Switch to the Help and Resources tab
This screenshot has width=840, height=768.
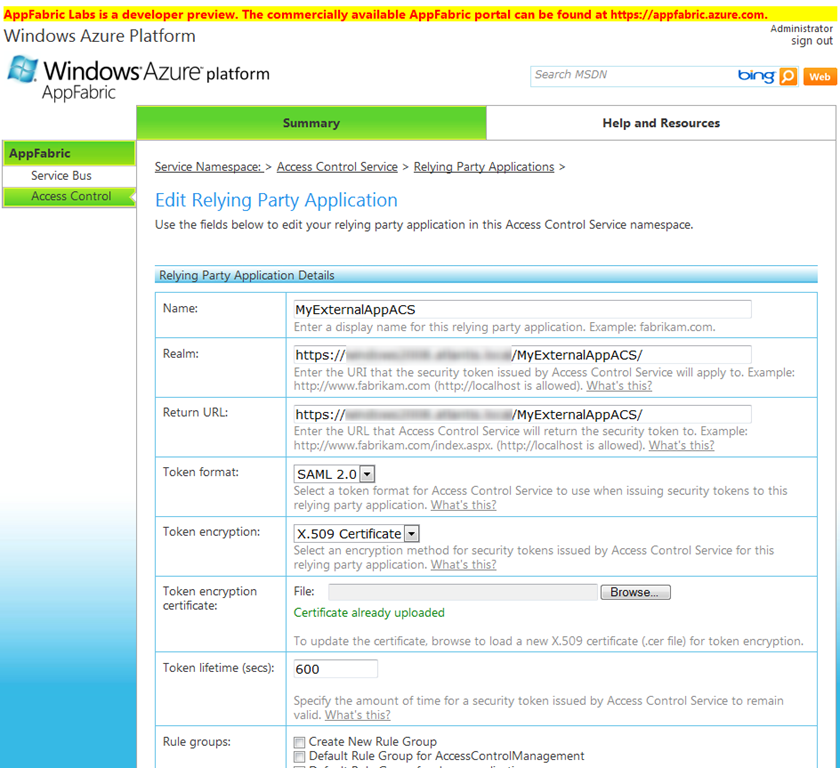point(660,122)
